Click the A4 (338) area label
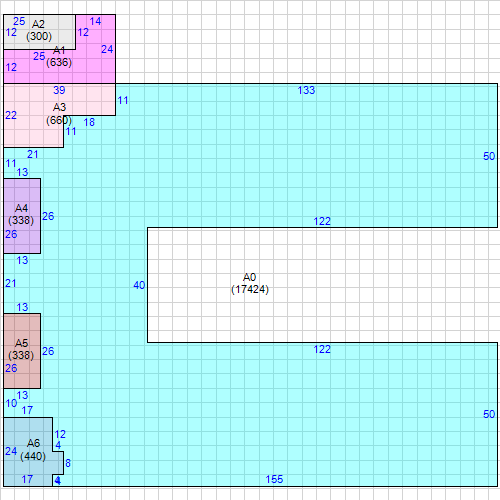 pyautogui.click(x=21, y=214)
